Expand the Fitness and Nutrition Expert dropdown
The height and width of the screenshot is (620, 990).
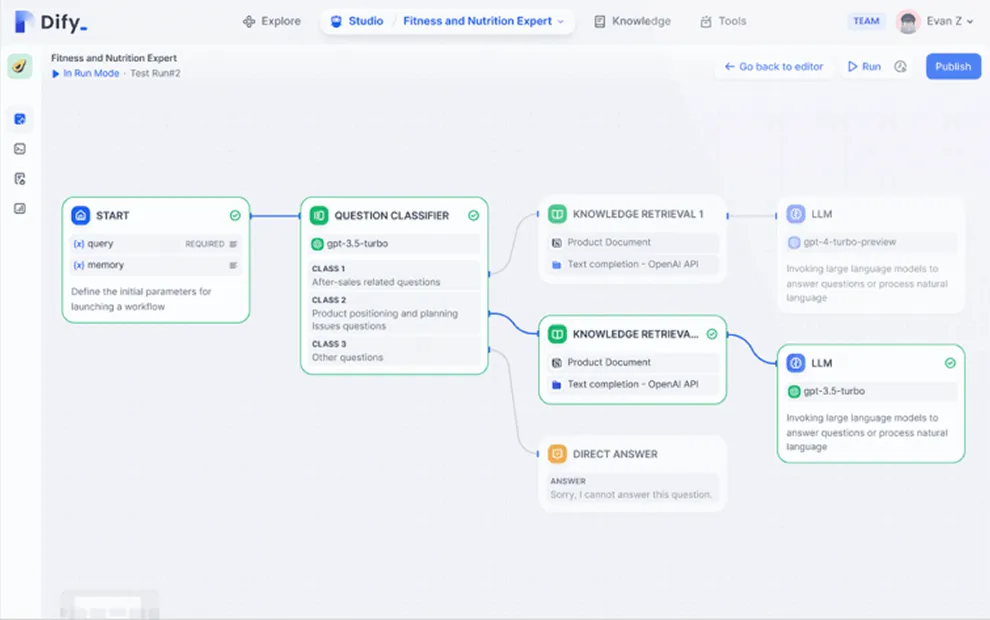point(484,21)
